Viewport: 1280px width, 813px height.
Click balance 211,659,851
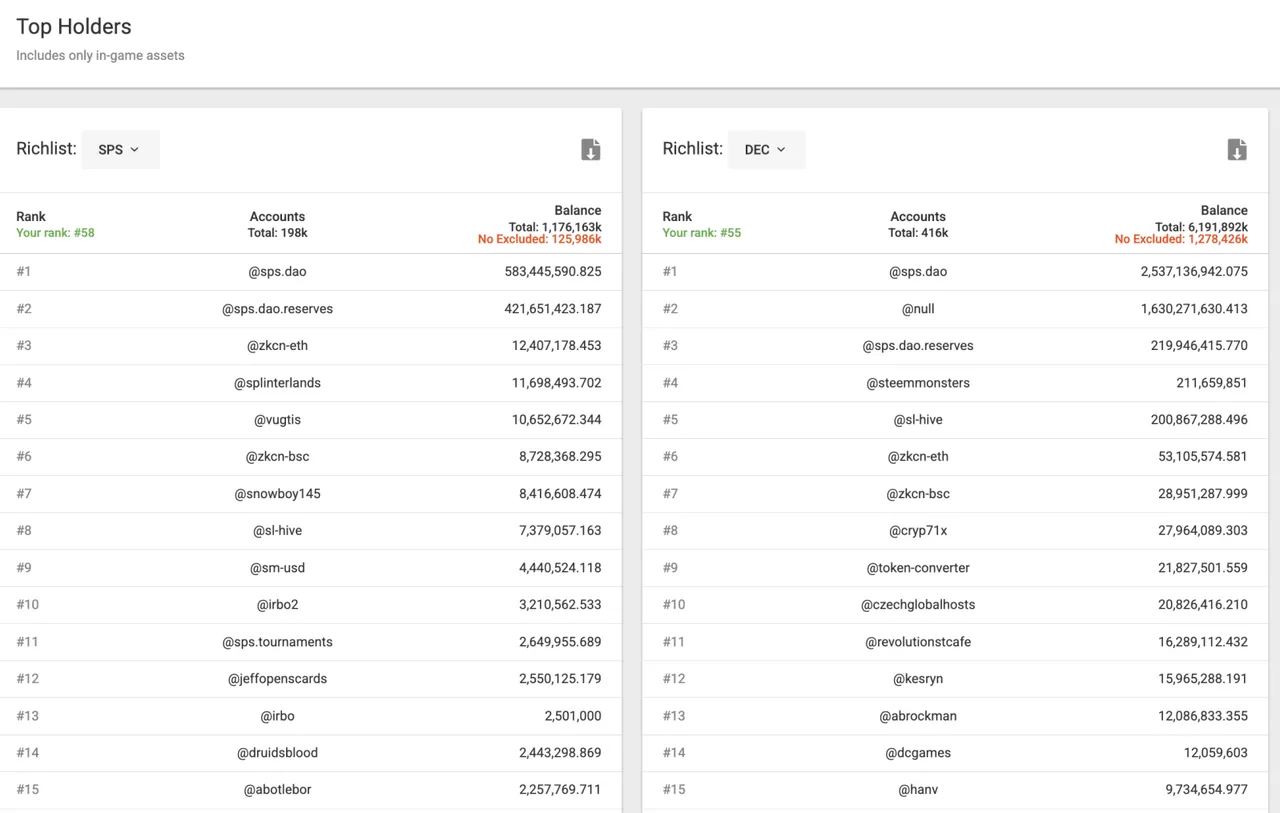tap(1212, 383)
